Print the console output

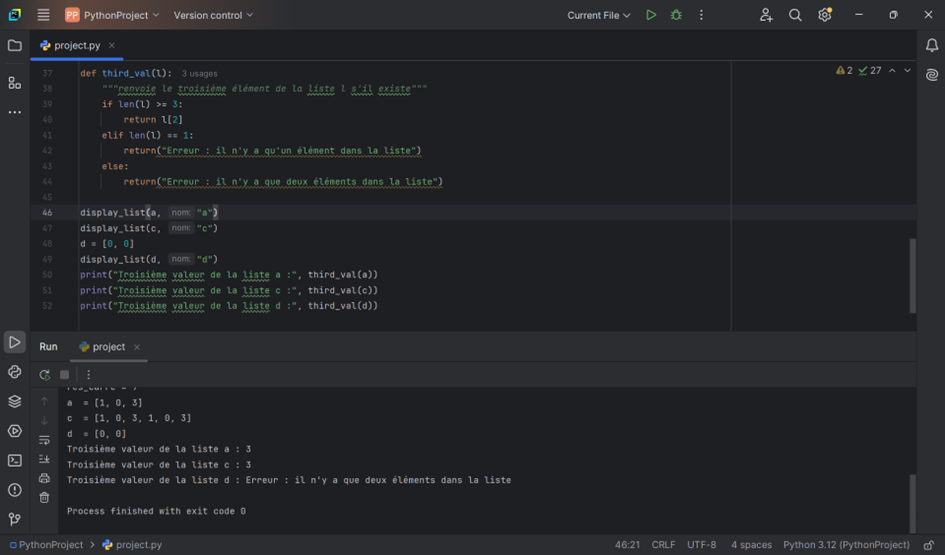[44, 478]
